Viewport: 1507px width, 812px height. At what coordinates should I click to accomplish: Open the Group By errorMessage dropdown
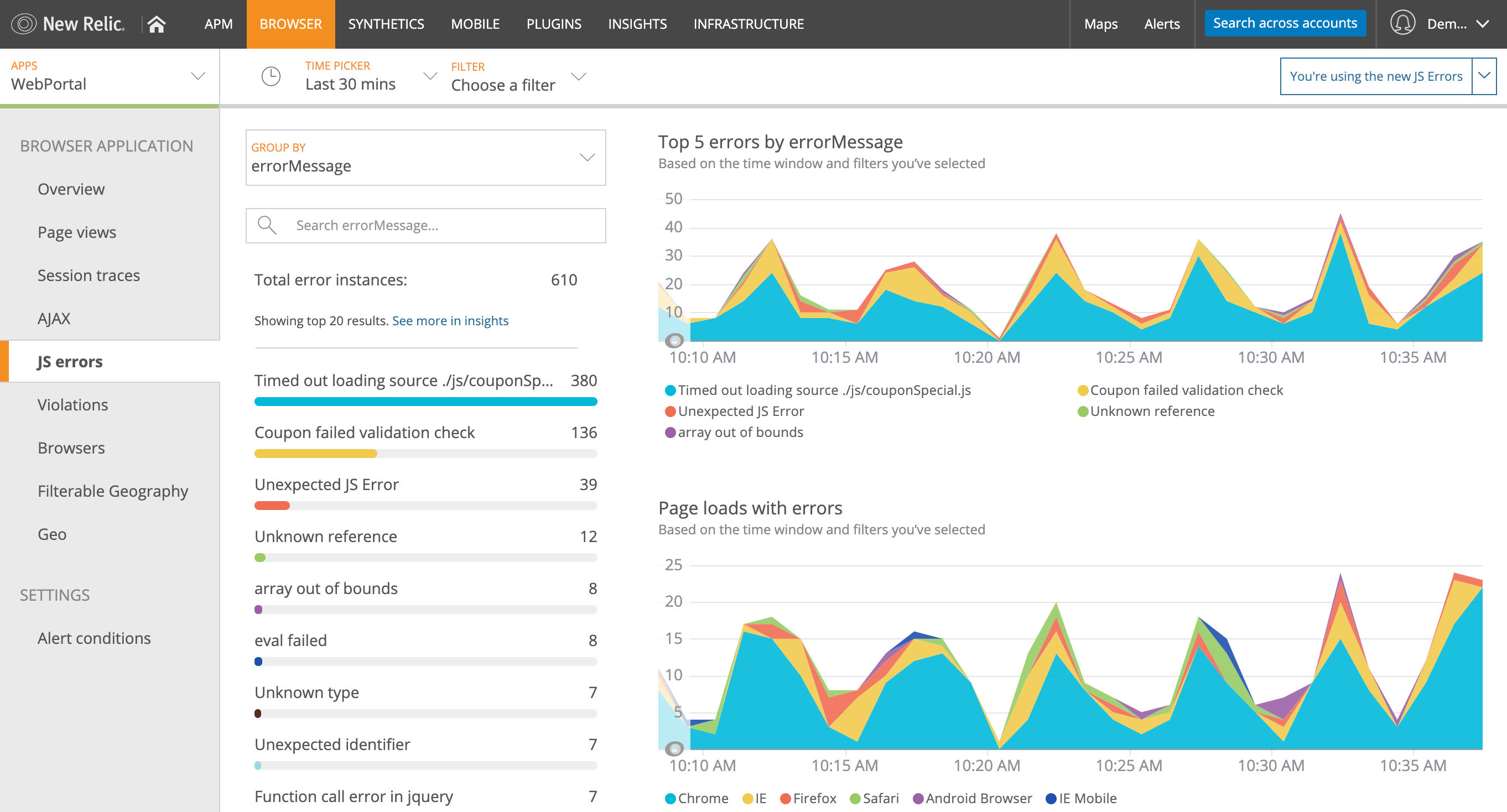pyautogui.click(x=425, y=158)
